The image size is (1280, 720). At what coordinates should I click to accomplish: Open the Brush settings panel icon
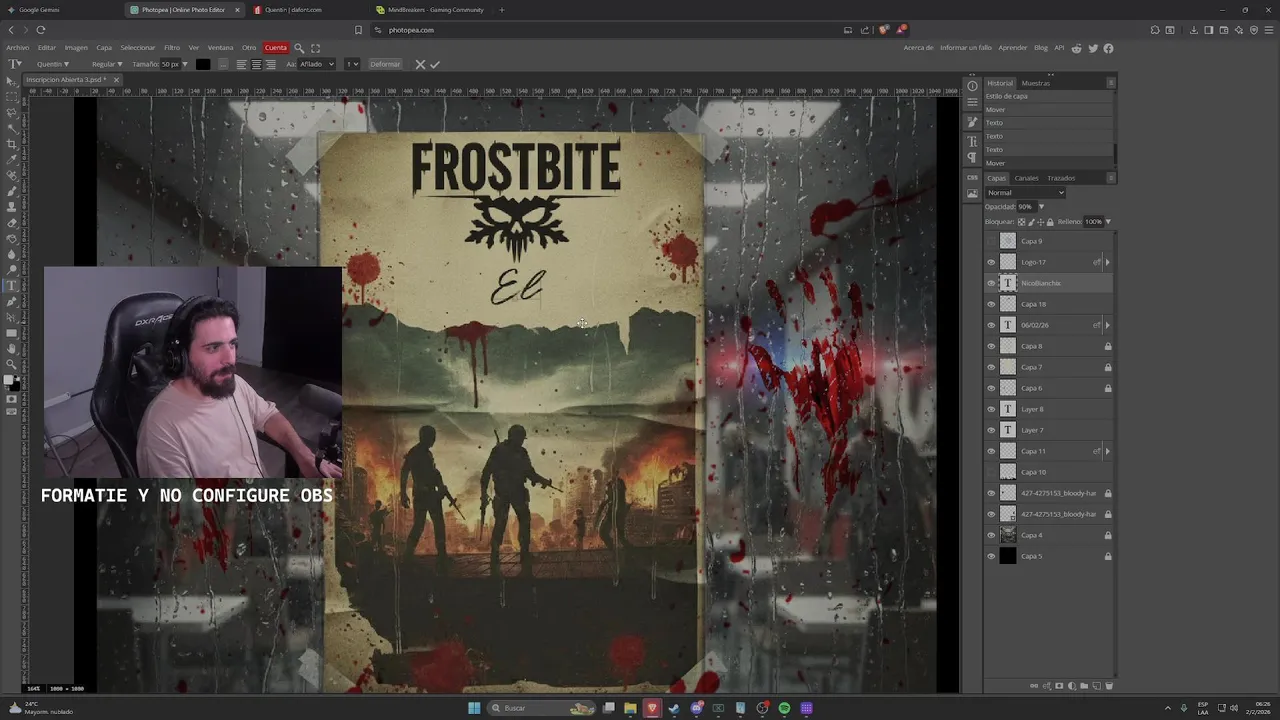972,122
